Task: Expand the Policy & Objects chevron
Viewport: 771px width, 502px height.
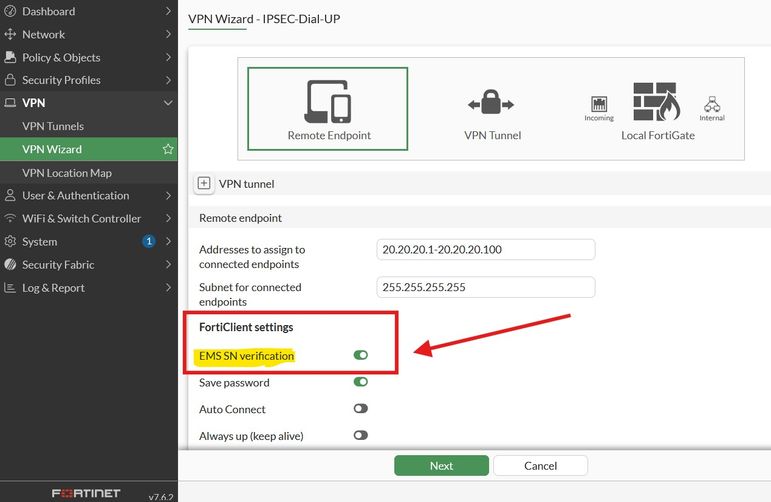Action: [x=168, y=57]
